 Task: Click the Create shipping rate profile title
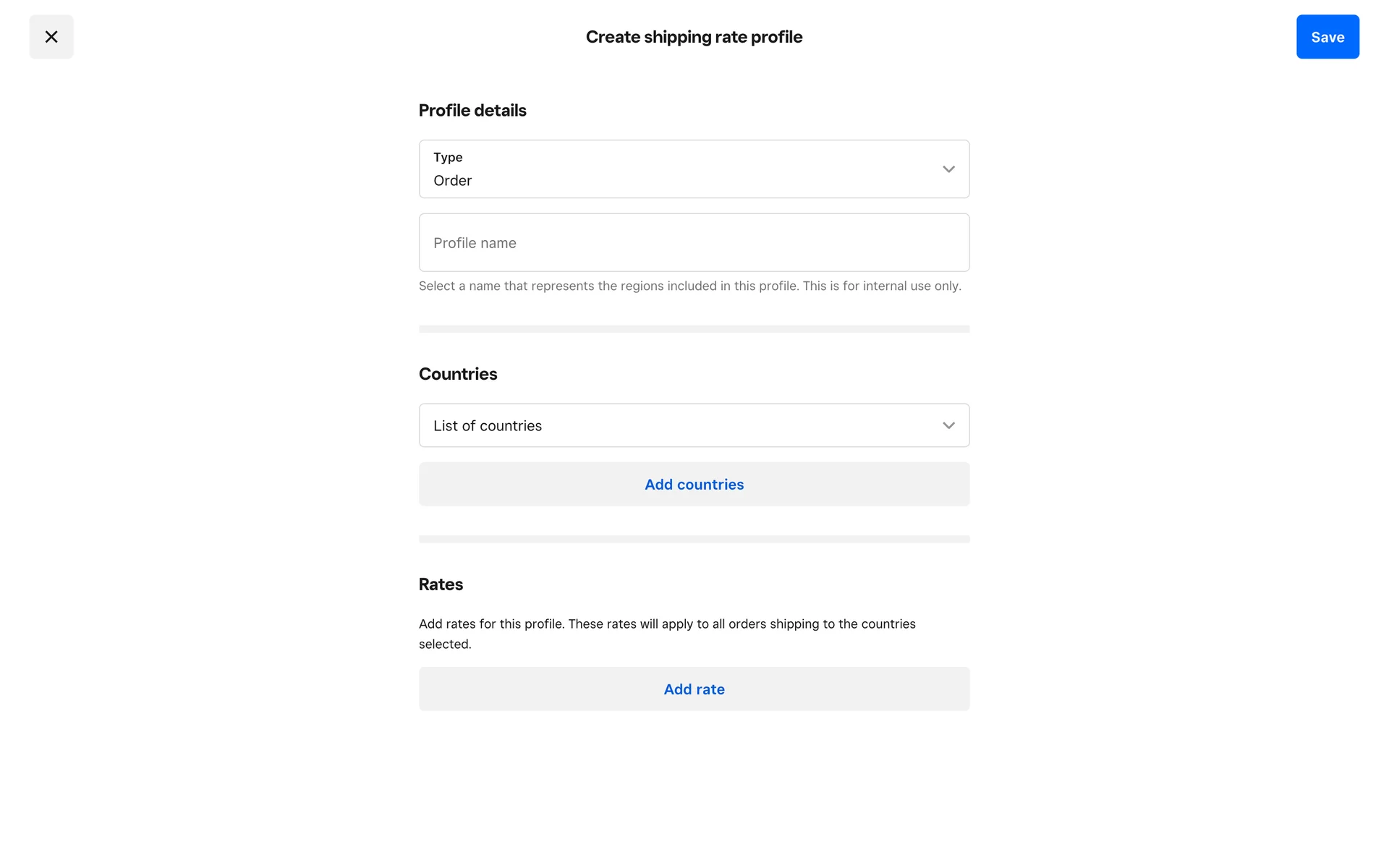pos(694,37)
